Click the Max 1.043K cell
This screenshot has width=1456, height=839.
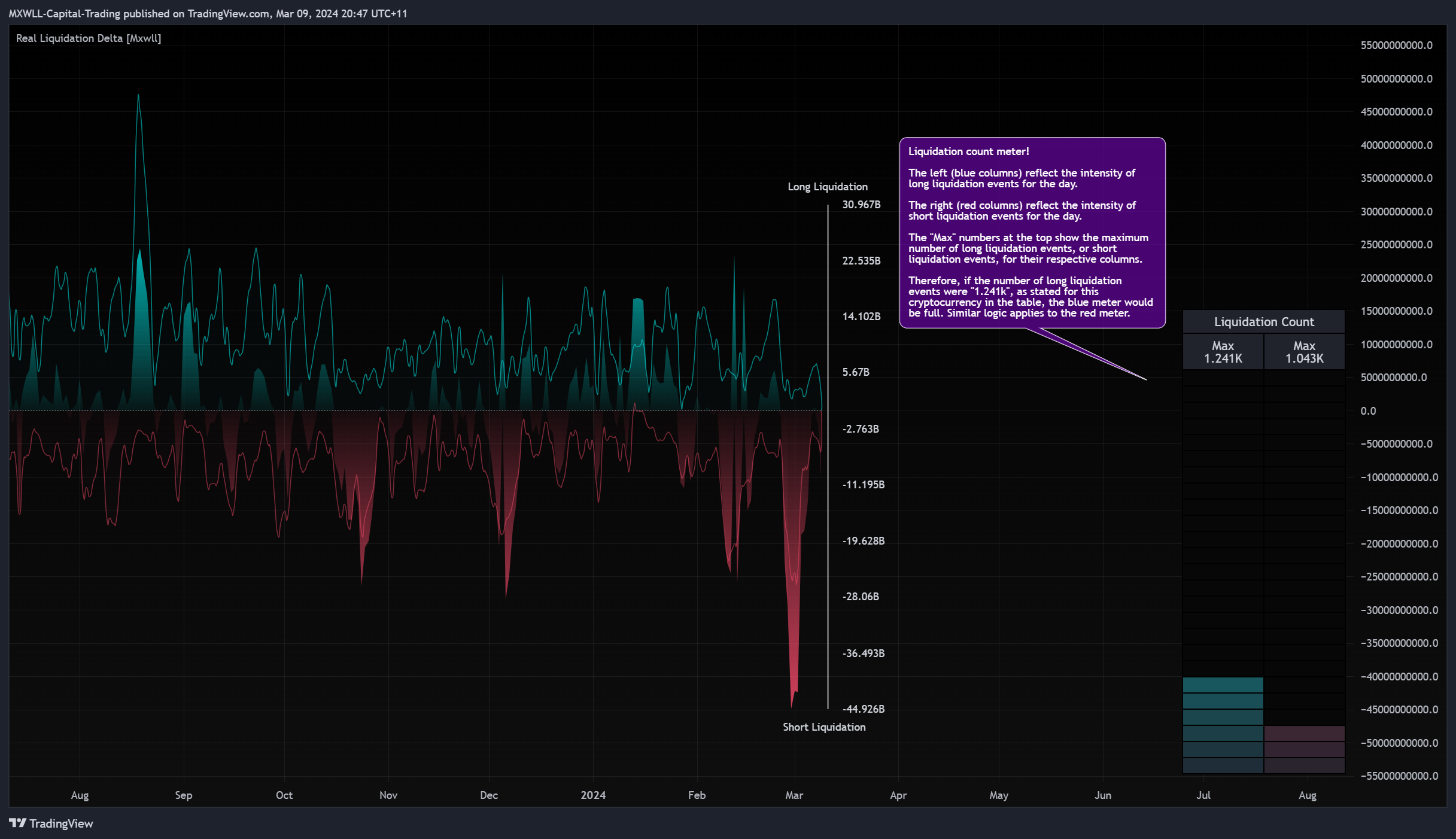click(x=1305, y=352)
